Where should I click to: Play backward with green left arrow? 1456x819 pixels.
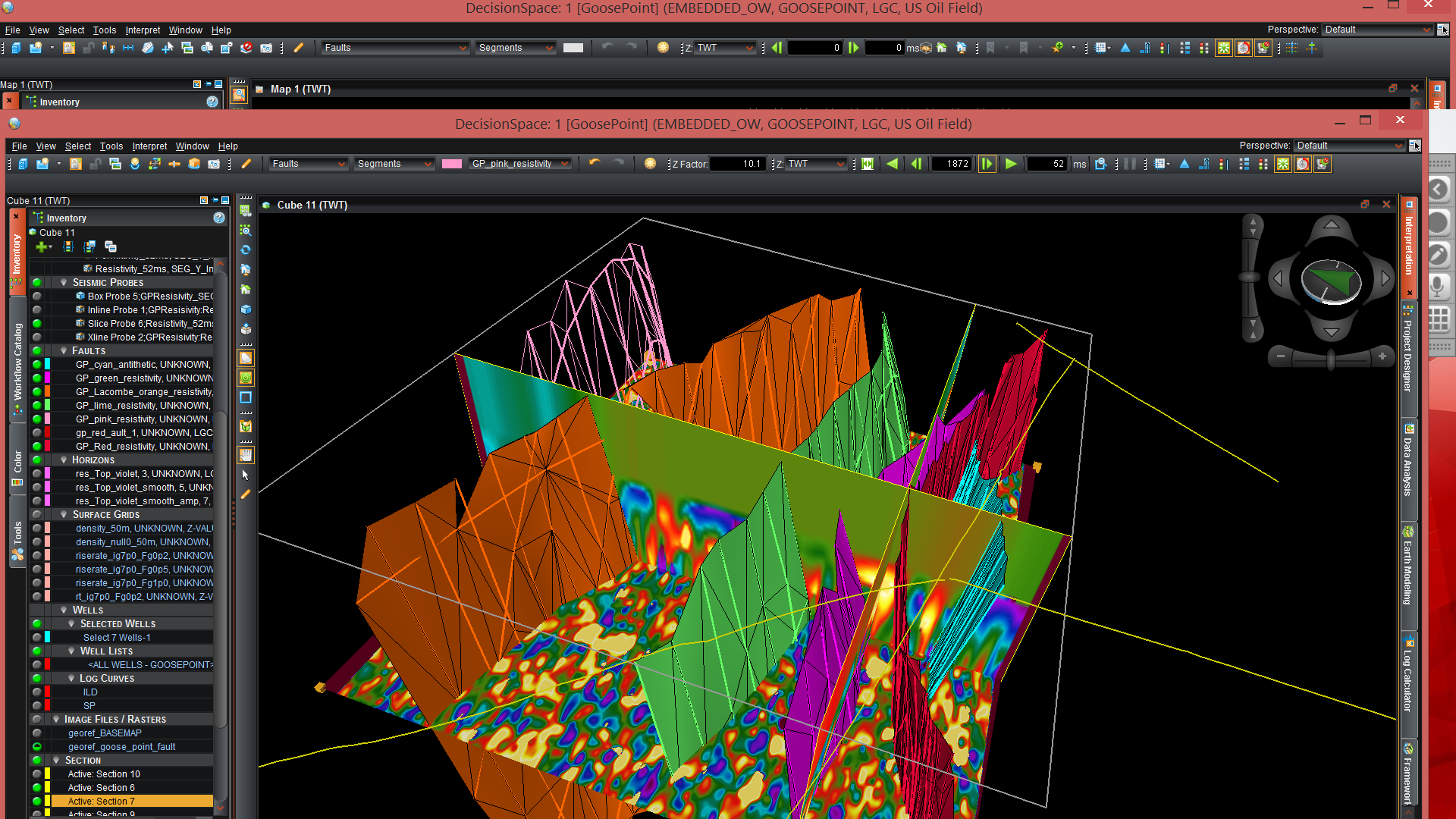pos(893,164)
